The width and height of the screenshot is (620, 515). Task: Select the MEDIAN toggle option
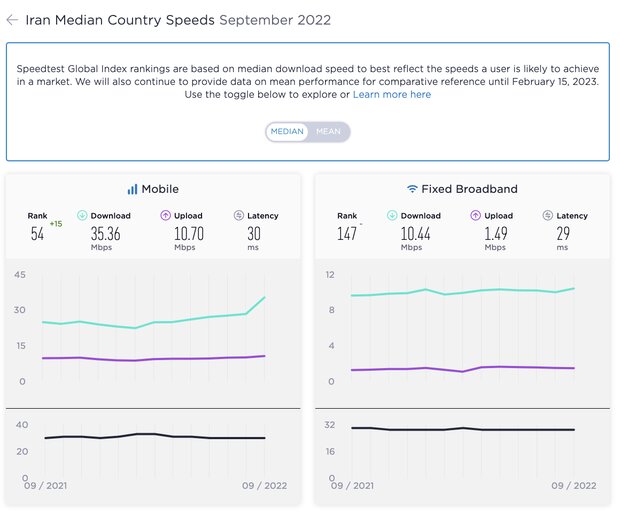288,132
